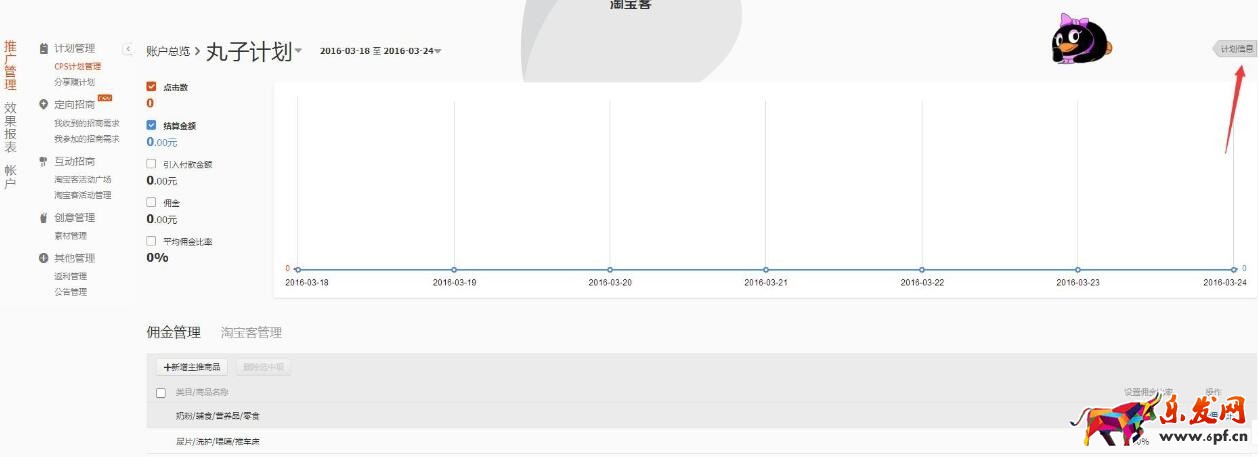Open the 效果报表 vertical menu
Screen dimensions: 1258x457
coord(10,126)
